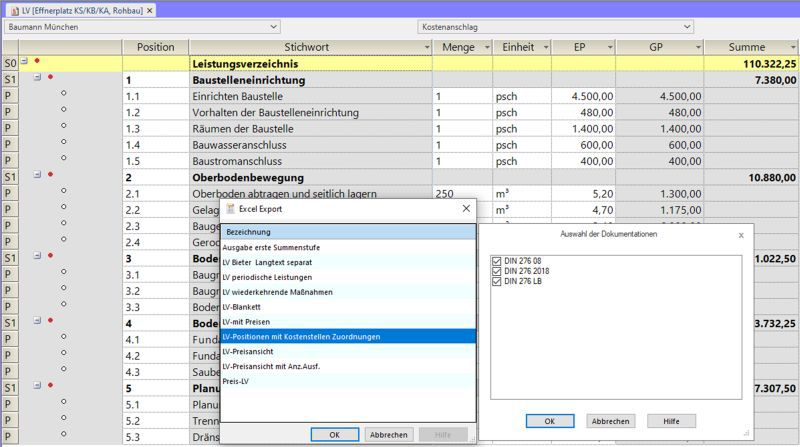This screenshot has height=447, width=800.
Task: Collapse the Oberbodenbewegung section
Action: [37, 175]
